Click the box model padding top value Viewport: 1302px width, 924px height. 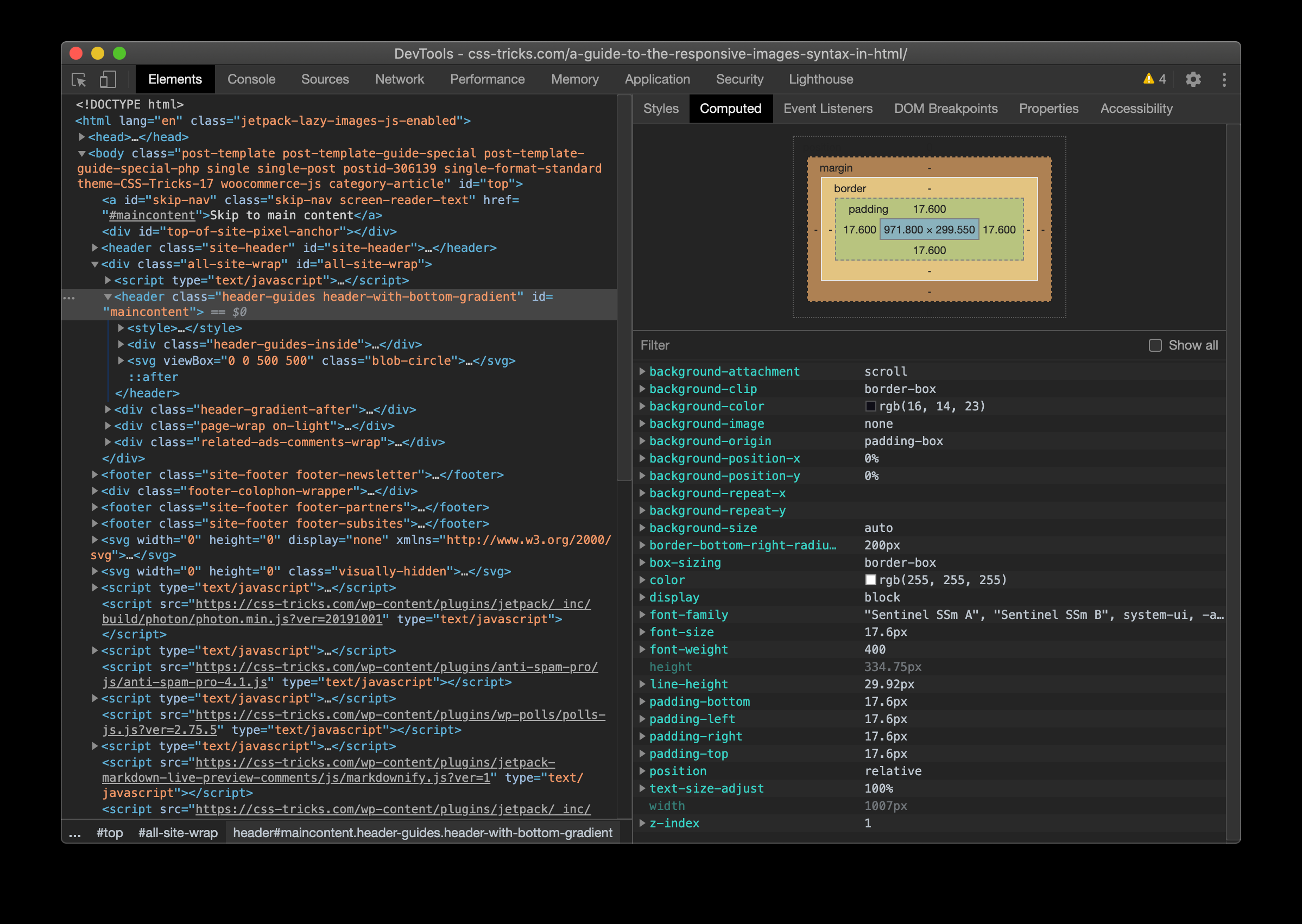930,210
